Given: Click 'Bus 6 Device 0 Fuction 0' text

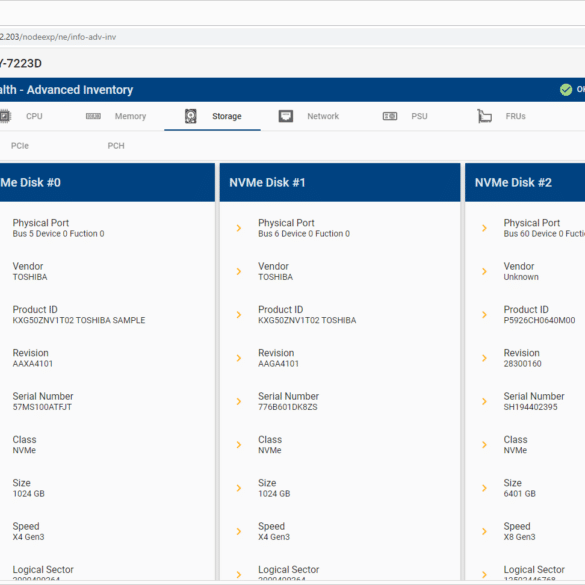Looking at the screenshot, I should [x=304, y=234].
